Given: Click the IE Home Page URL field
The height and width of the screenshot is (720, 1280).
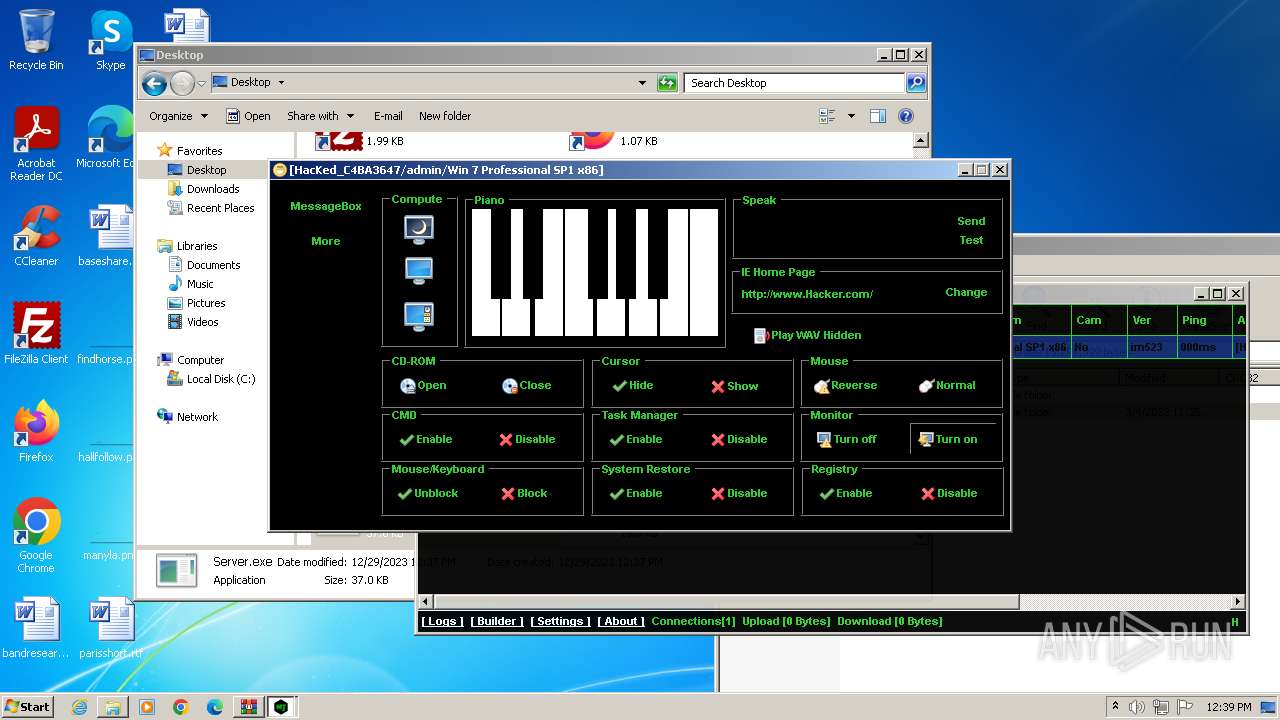Looking at the screenshot, I should pyautogui.click(x=807, y=294).
